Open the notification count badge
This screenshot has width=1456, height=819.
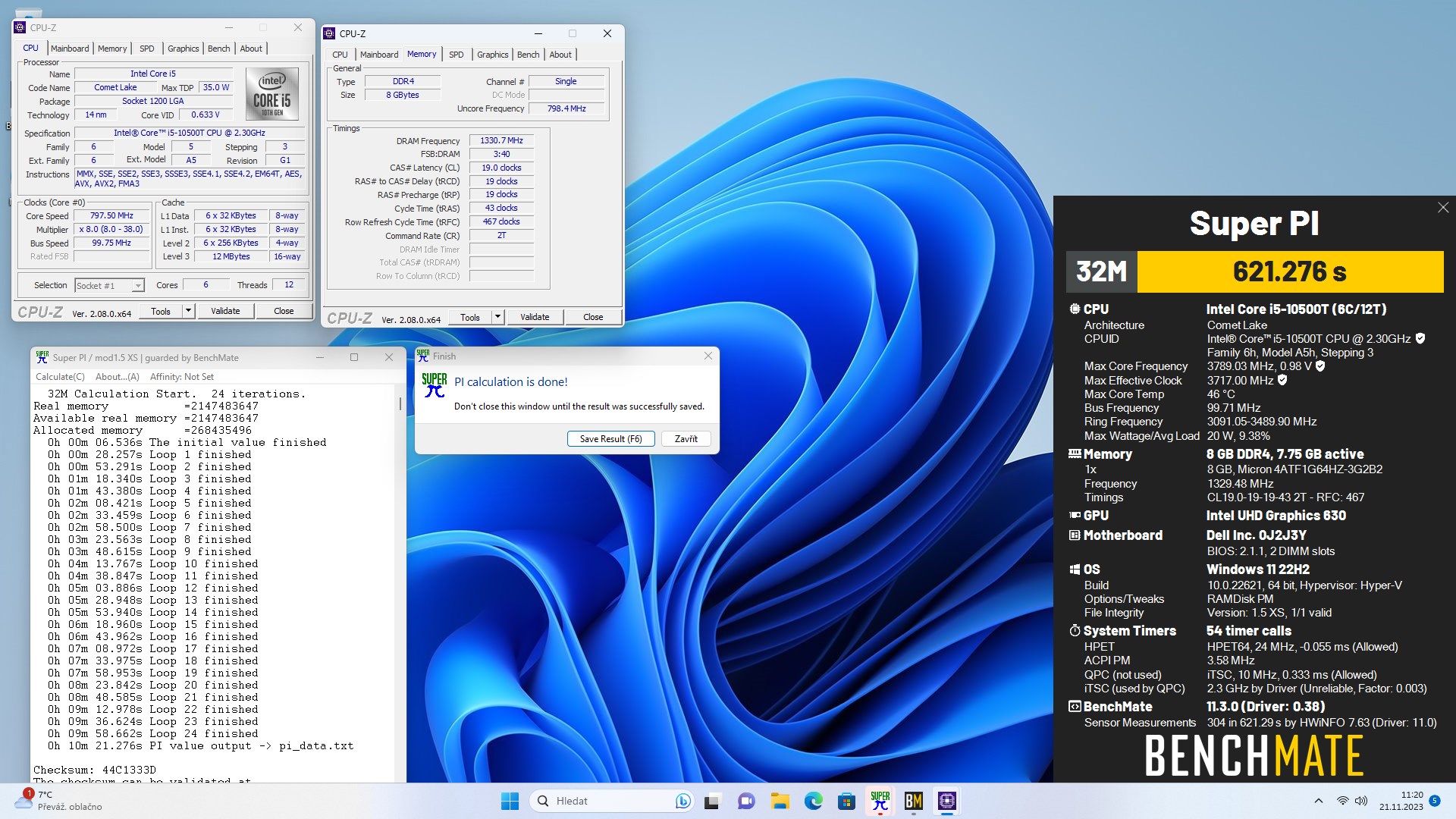coord(1434,801)
